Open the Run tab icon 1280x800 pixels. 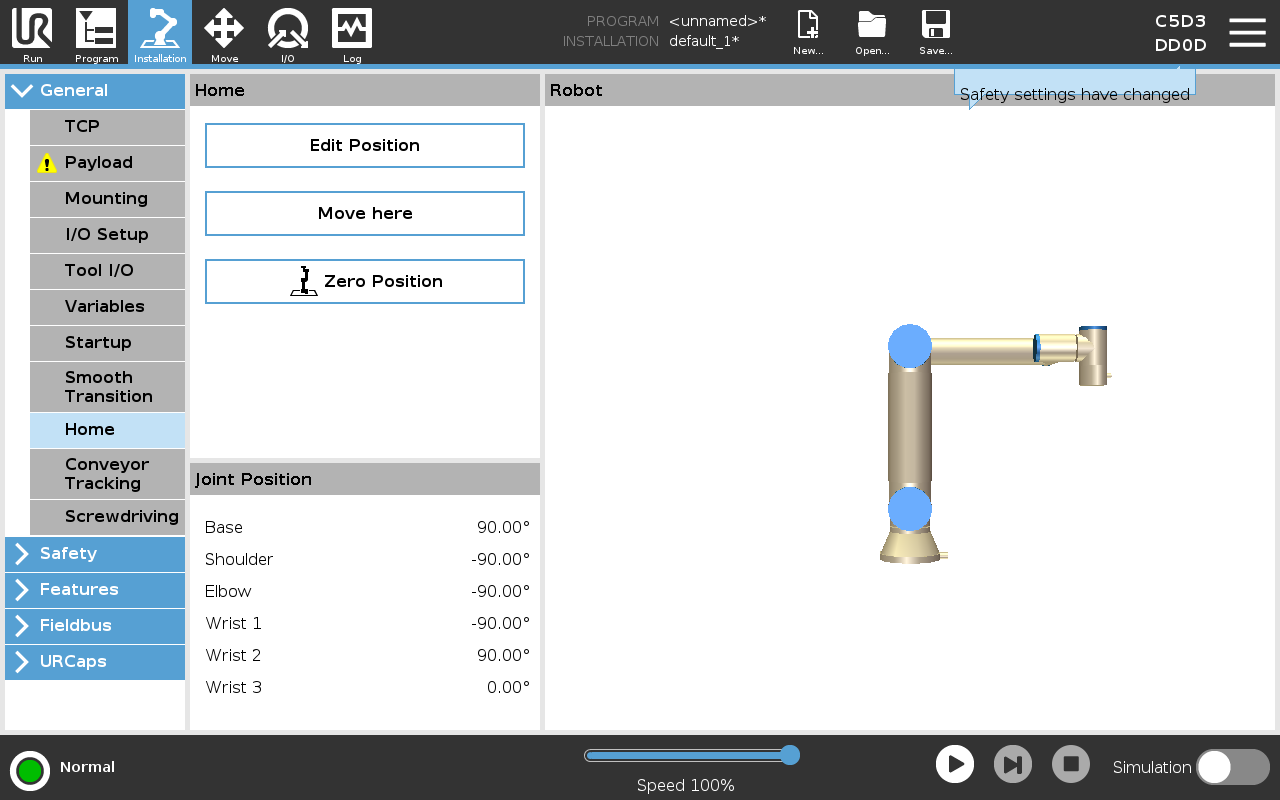pyautogui.click(x=32, y=32)
